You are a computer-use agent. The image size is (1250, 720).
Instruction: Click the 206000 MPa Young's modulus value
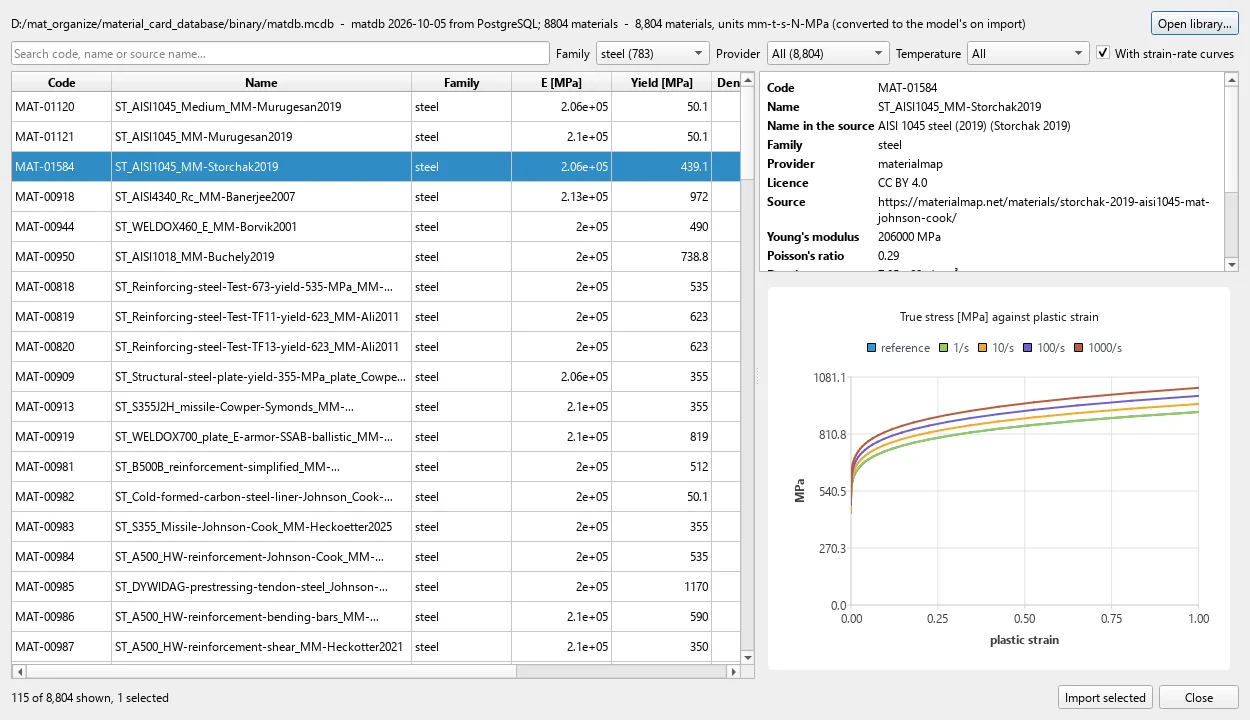tap(909, 237)
